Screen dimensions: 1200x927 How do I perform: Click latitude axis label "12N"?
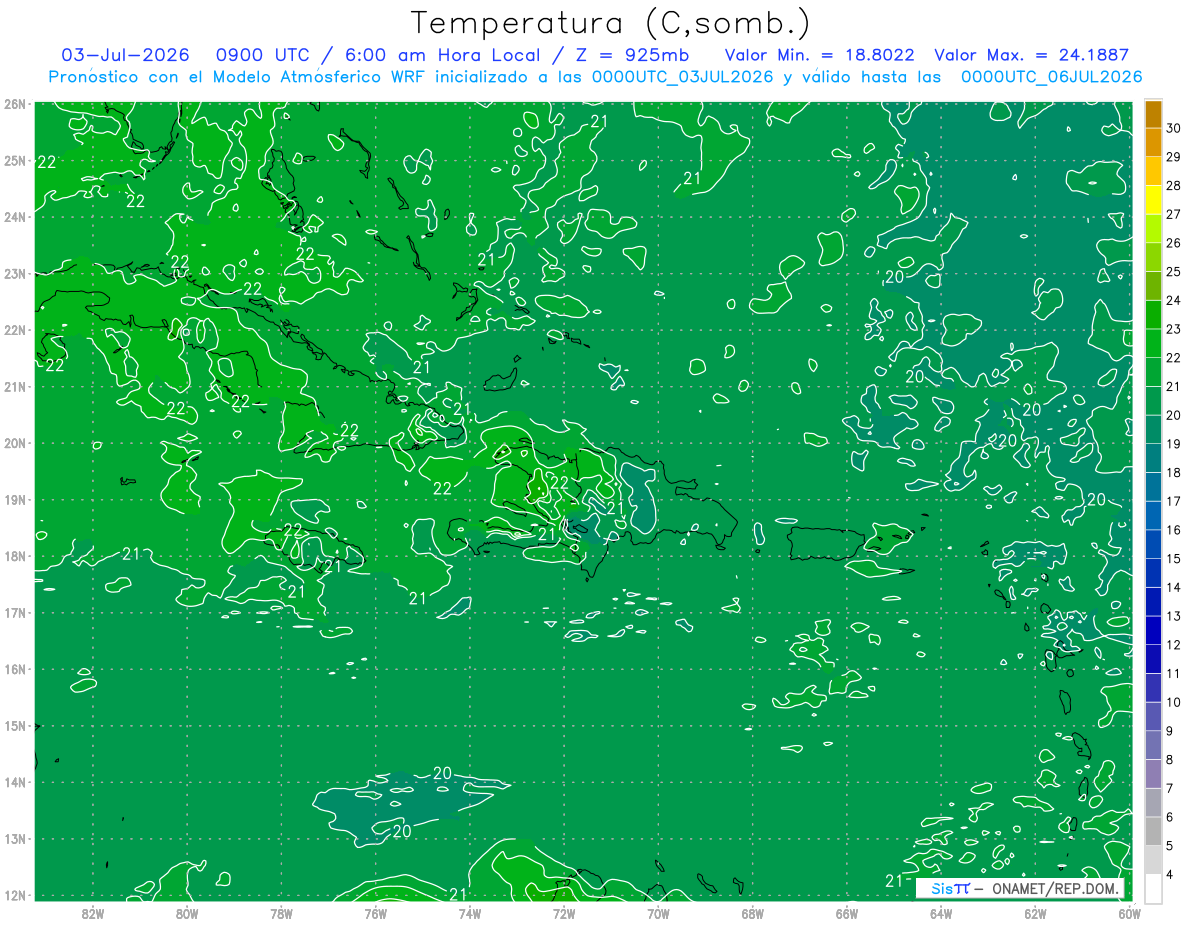point(15,895)
